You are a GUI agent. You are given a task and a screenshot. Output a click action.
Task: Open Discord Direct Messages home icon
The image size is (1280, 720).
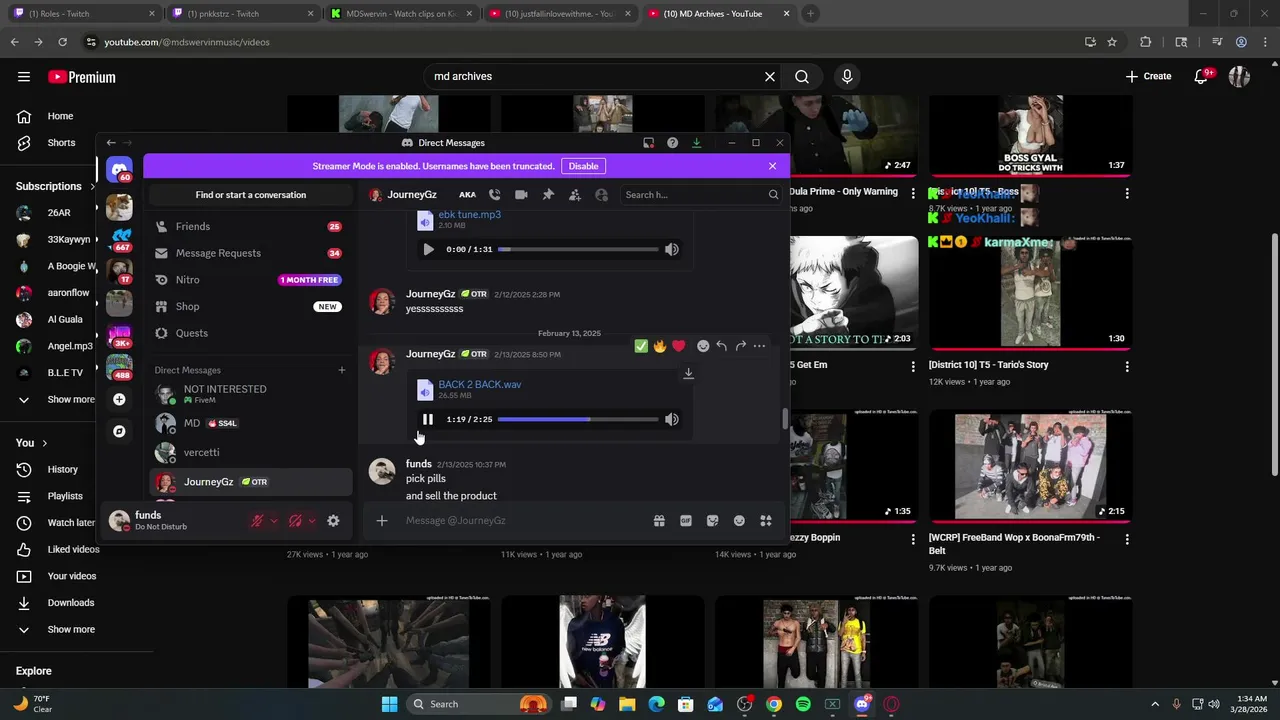(119, 171)
